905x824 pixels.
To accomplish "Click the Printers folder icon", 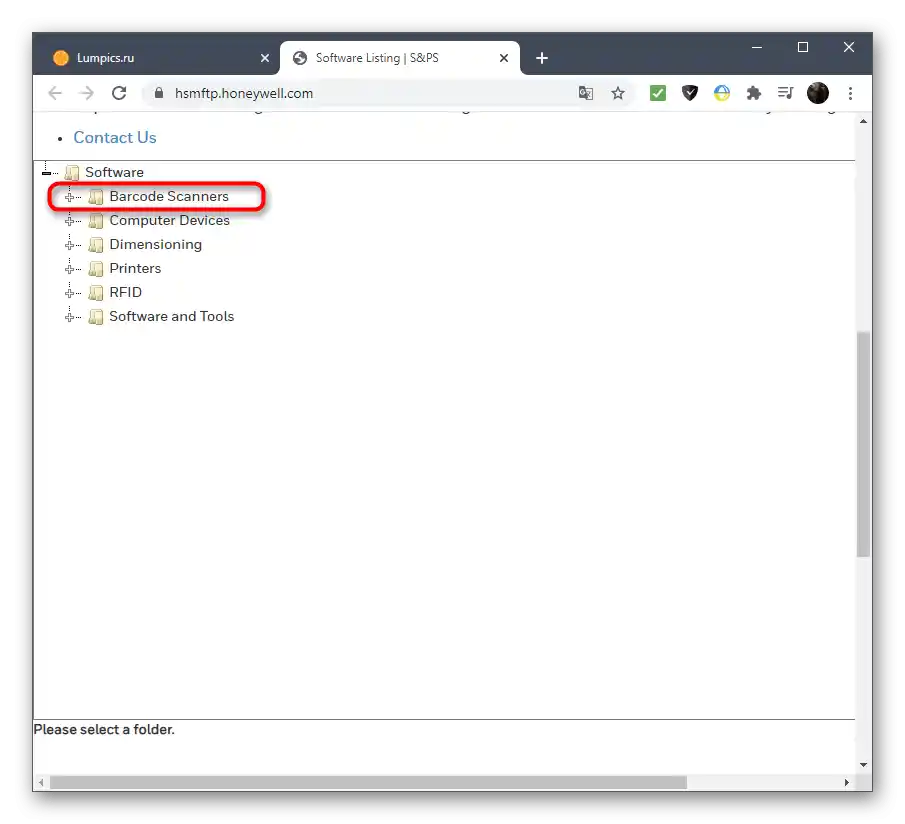I will tap(96, 269).
